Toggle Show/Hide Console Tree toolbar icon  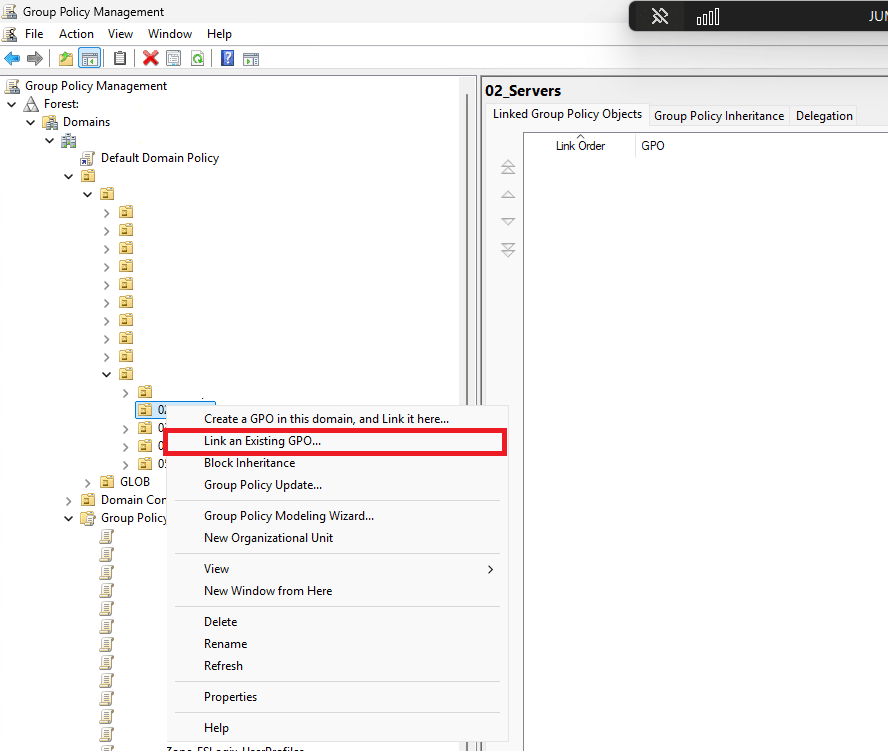point(89,58)
